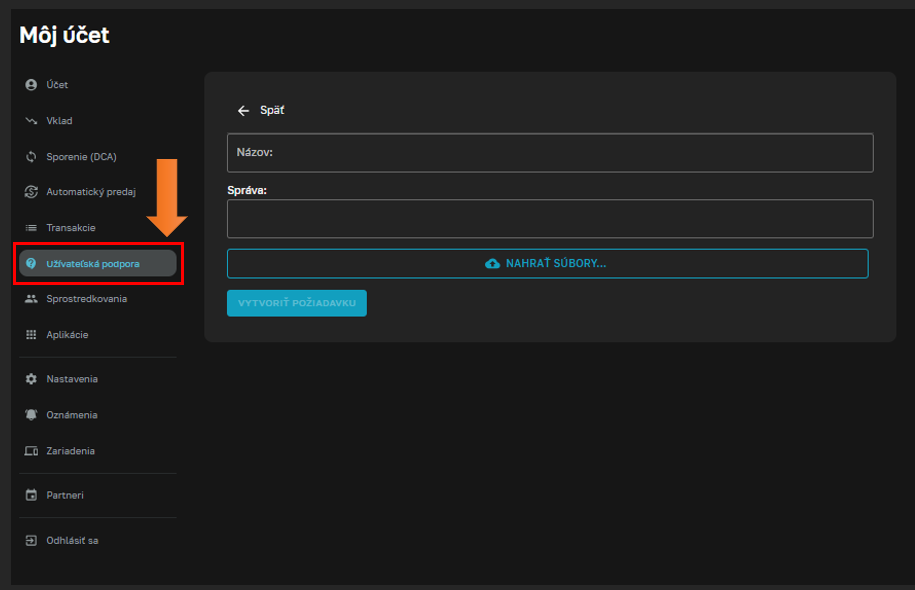Click the Vklad trend arrow icon
Image resolution: width=915 pixels, height=590 pixels.
(x=31, y=121)
